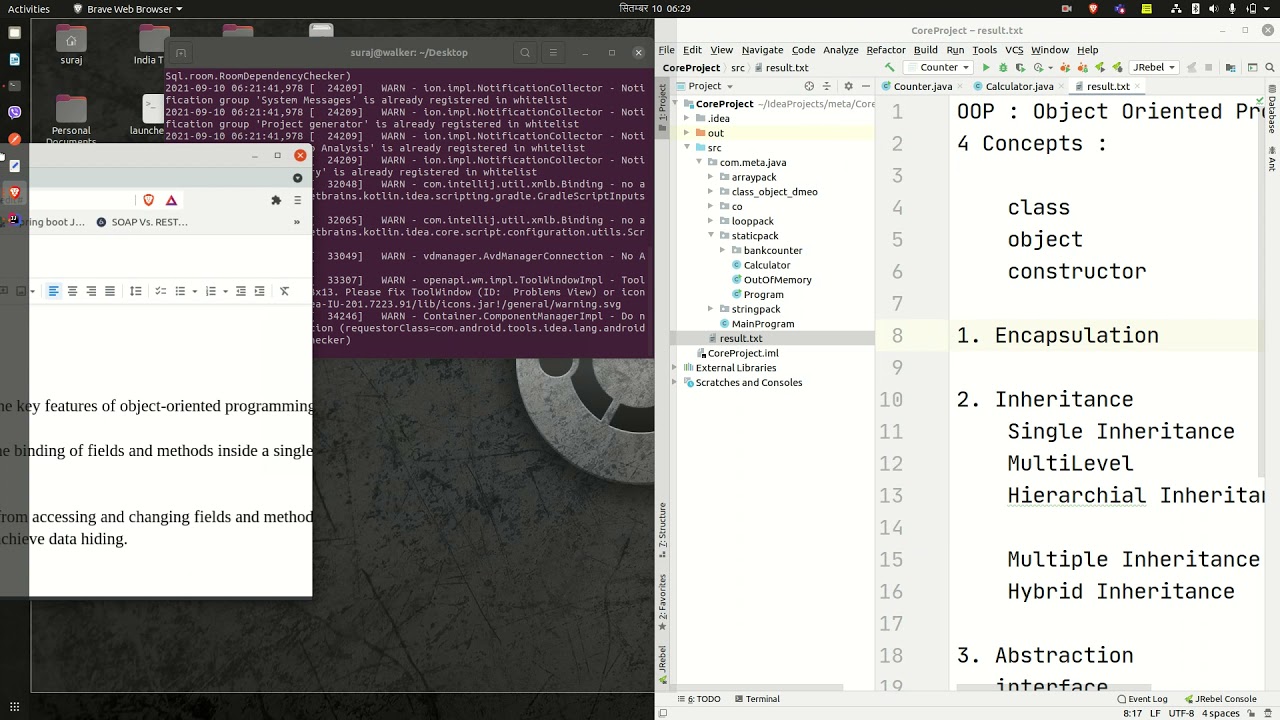Expand the arraypack folder in project tree
The width and height of the screenshot is (1280, 720).
[x=710, y=177]
